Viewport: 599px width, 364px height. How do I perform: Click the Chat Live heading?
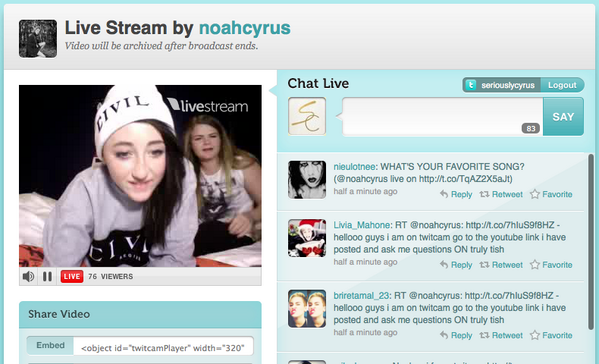[x=318, y=84]
